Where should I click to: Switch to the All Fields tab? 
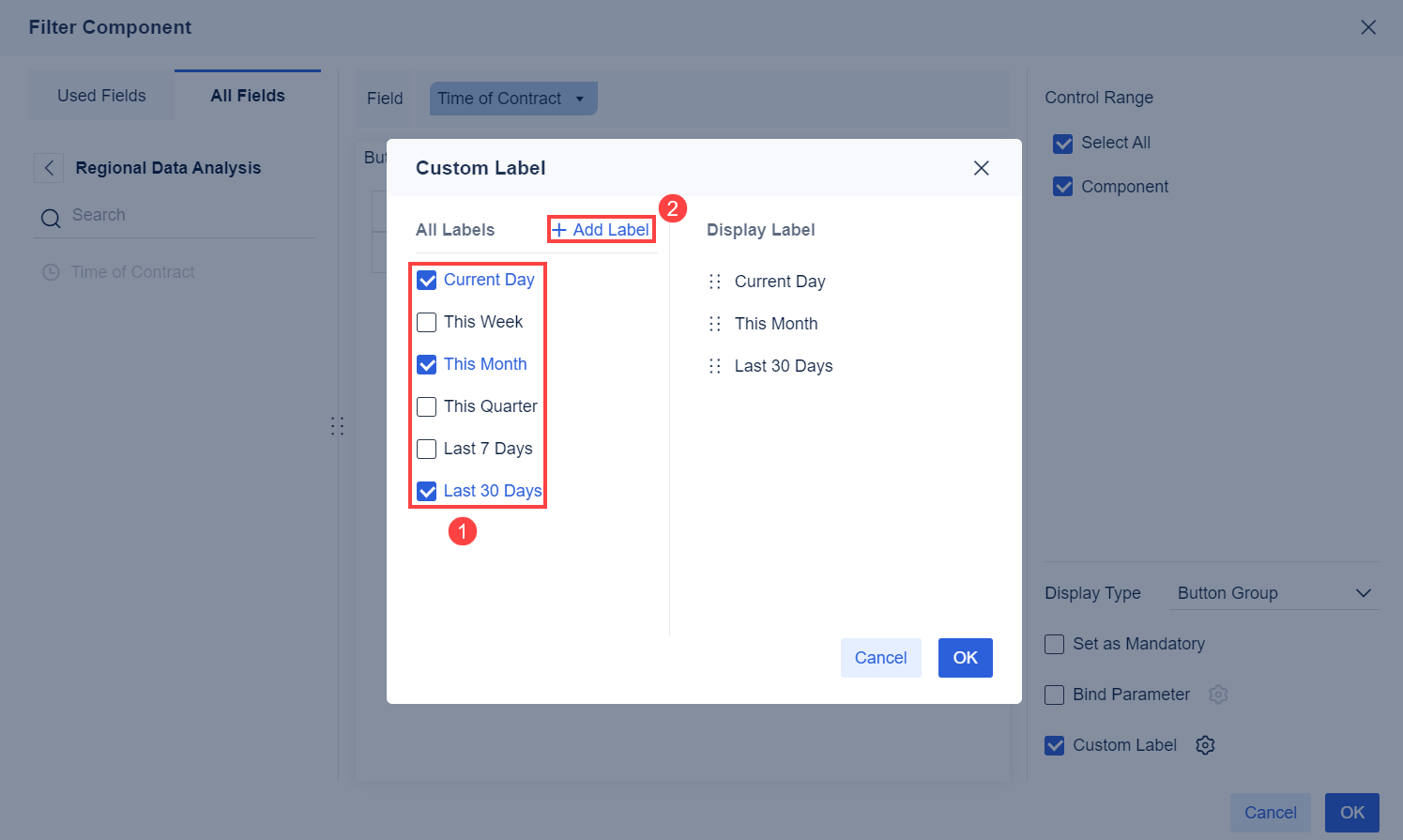pyautogui.click(x=247, y=95)
